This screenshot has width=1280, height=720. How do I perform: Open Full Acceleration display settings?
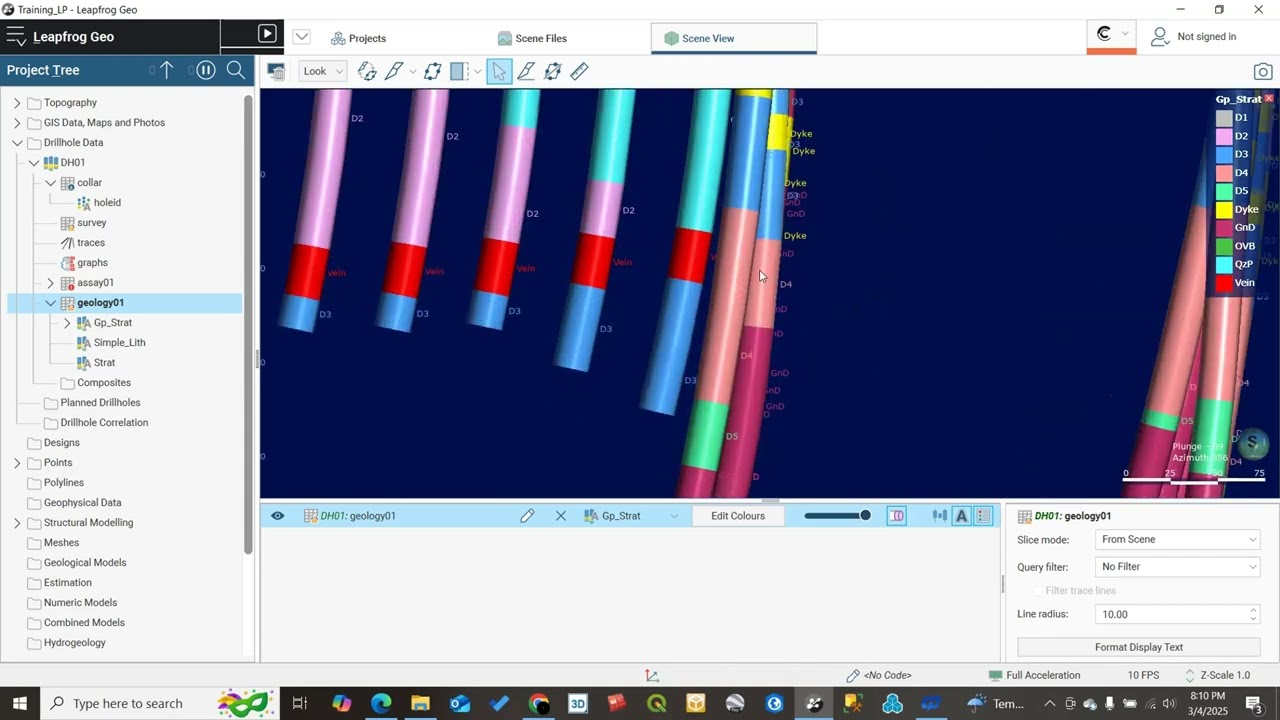[1034, 676]
